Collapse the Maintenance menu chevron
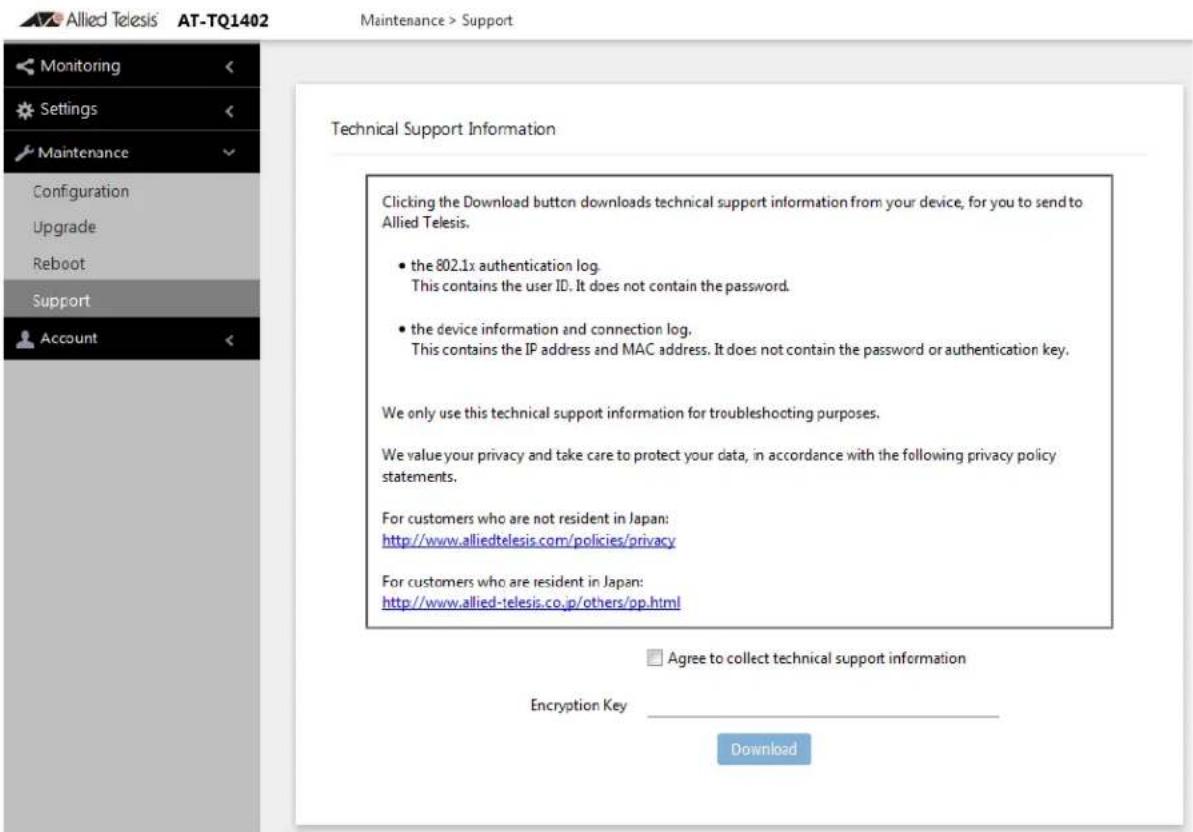 tap(229, 153)
